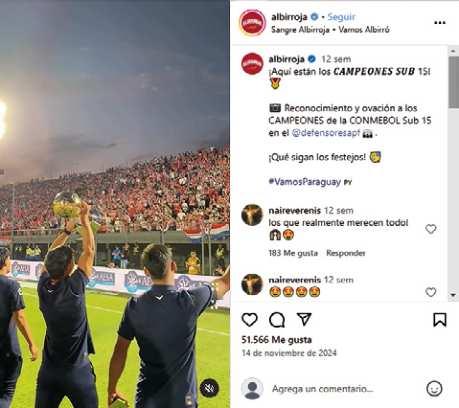Click the comments scrollbar down arrow
This screenshot has height=408, width=459.
pos(453,295)
